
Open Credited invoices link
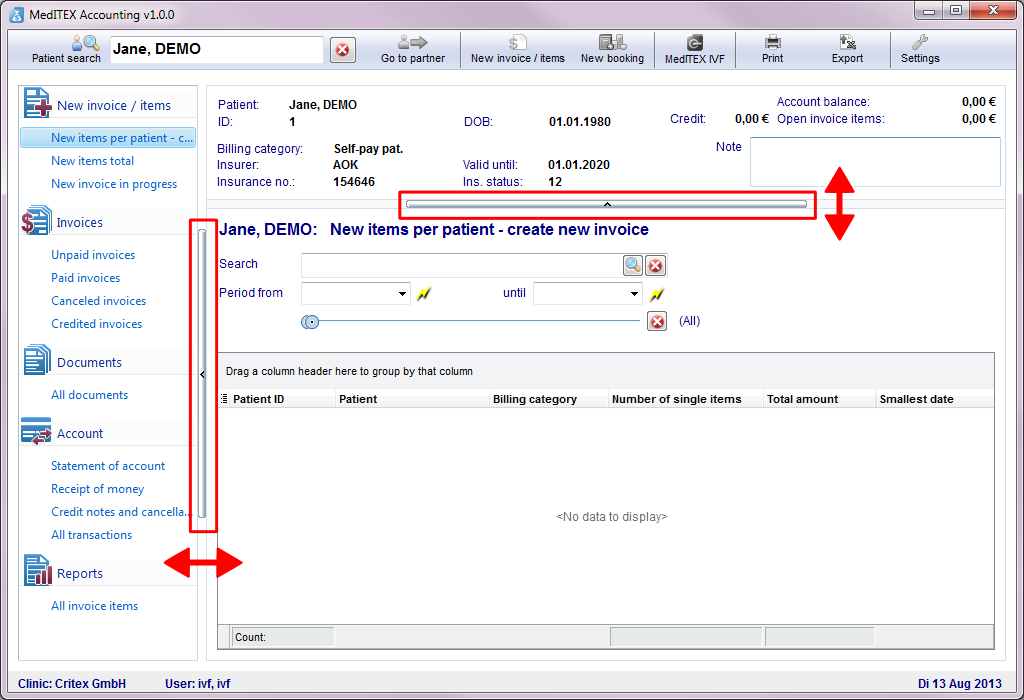pyautogui.click(x=97, y=324)
